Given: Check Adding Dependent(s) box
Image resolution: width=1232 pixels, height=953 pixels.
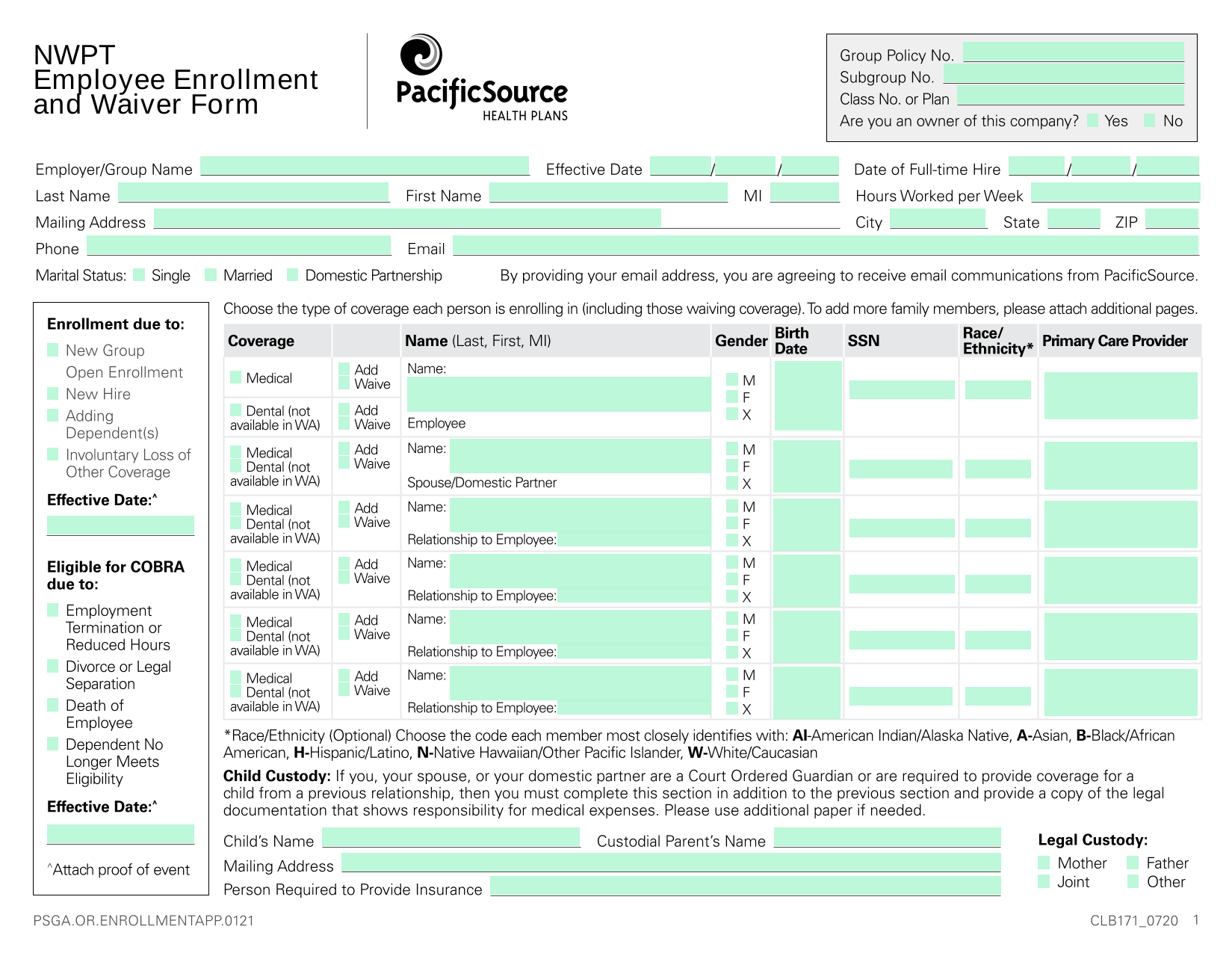Looking at the screenshot, I should 53,415.
